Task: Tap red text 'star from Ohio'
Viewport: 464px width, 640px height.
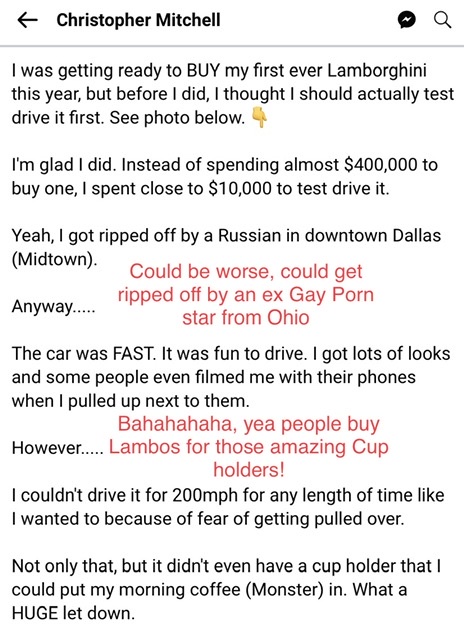Action: [x=246, y=318]
